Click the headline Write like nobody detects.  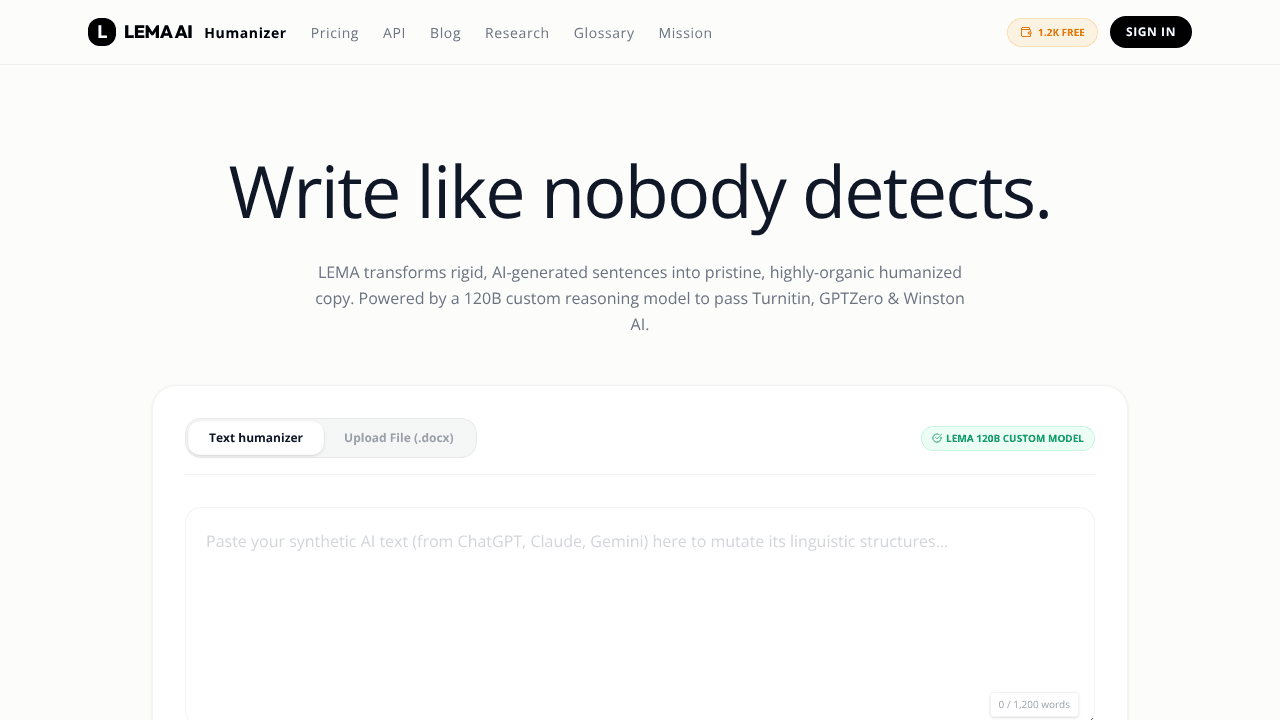point(640,192)
